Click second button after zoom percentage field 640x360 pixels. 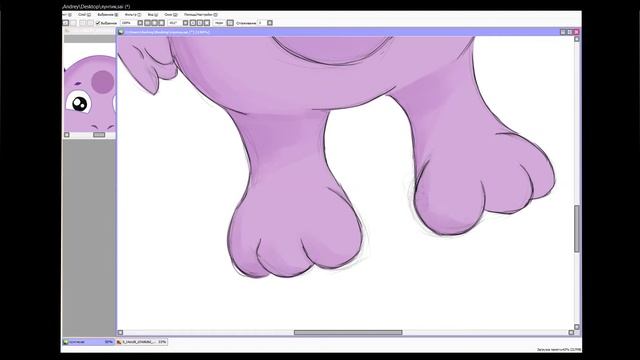point(147,23)
